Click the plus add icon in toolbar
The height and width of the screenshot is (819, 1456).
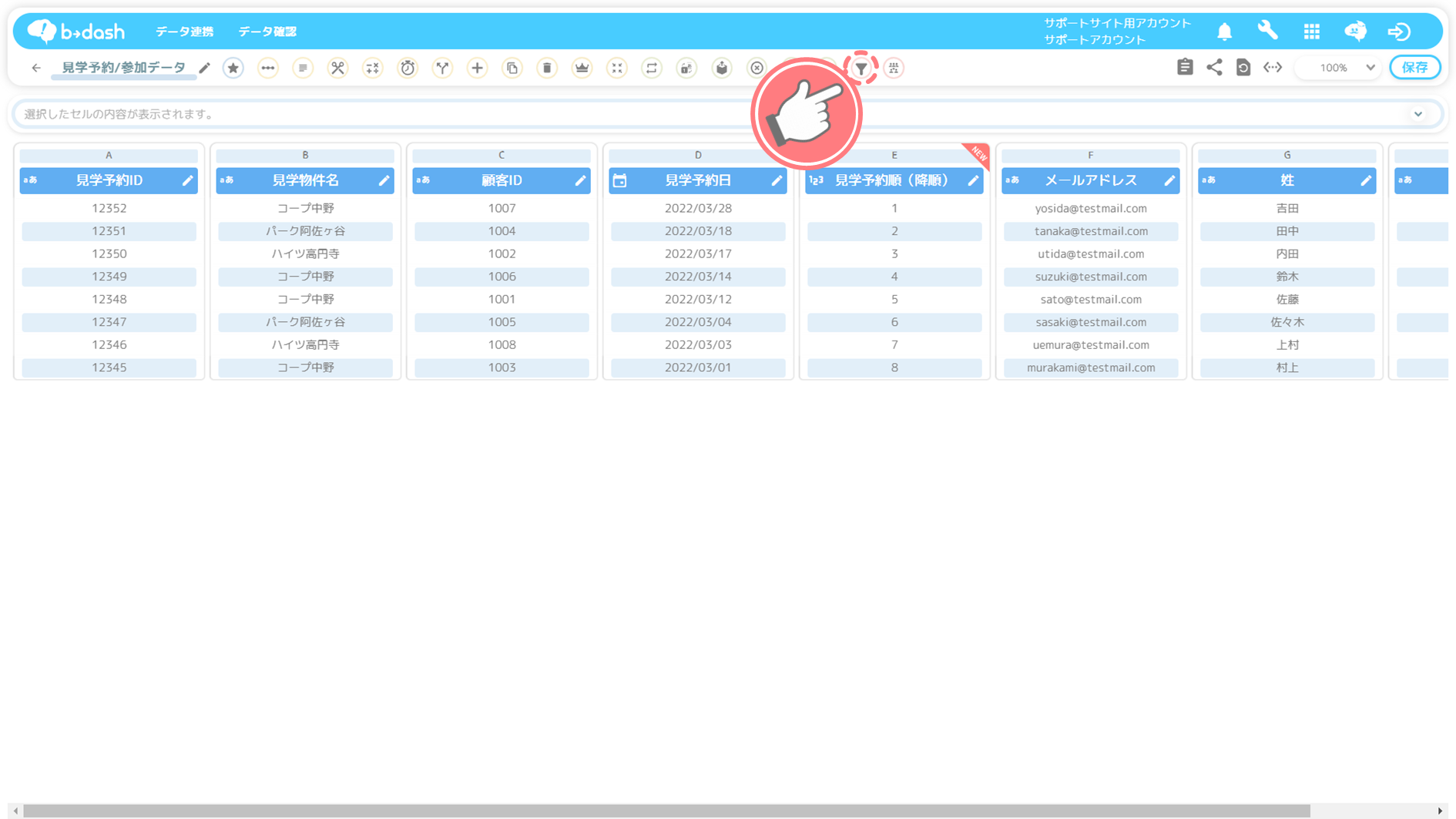click(x=478, y=69)
